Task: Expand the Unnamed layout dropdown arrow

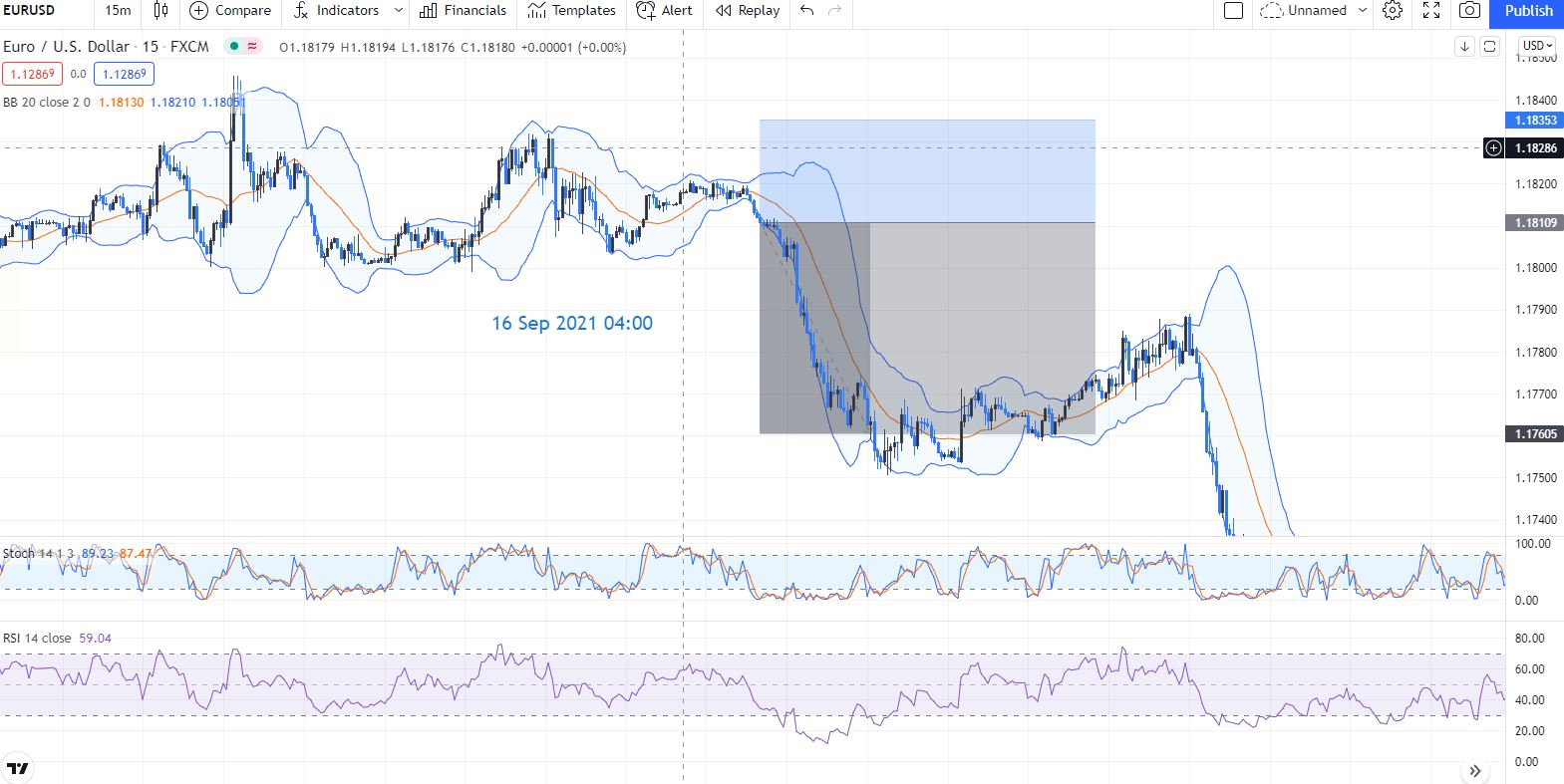Action: 1363,11
